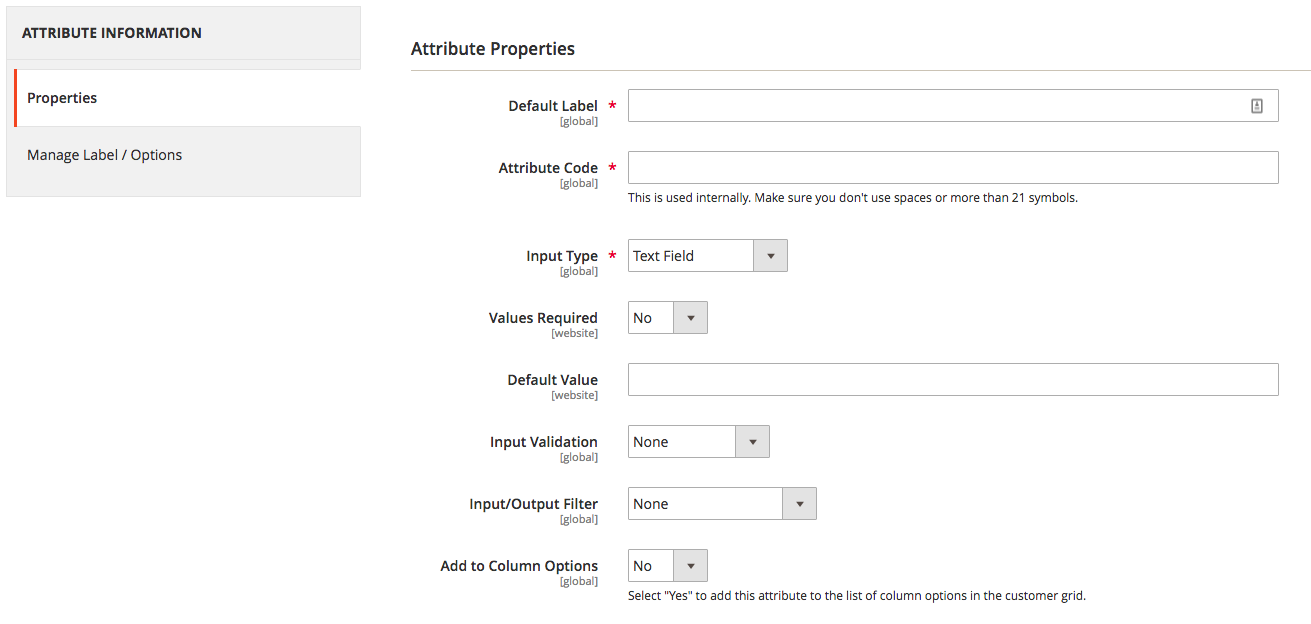The height and width of the screenshot is (624, 1311).
Task: Focus the Default Label text input box
Action: (935, 106)
